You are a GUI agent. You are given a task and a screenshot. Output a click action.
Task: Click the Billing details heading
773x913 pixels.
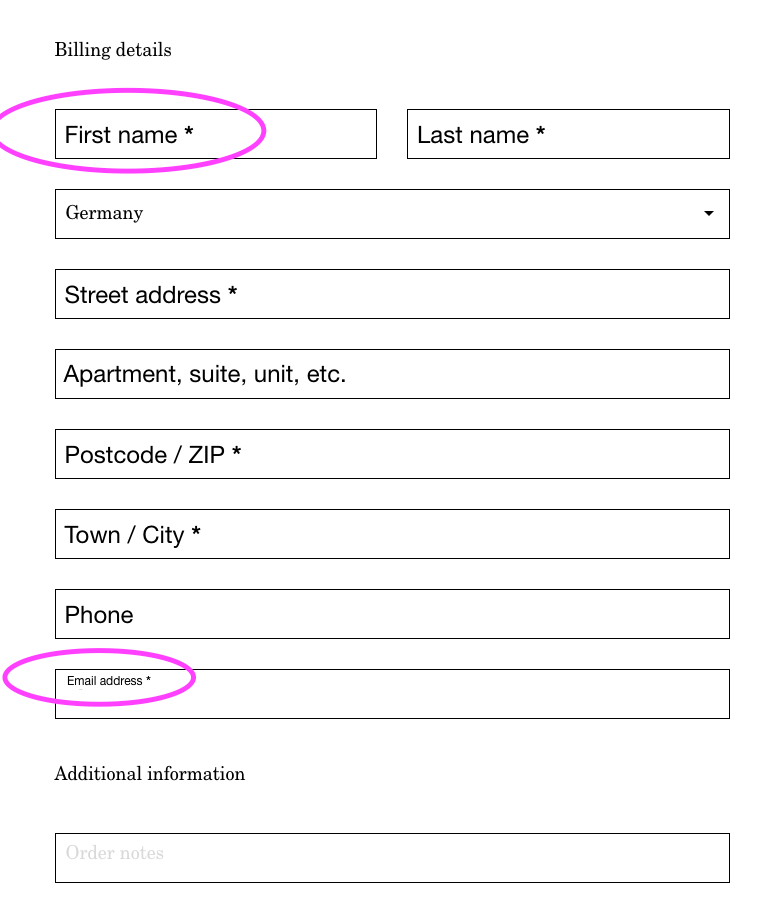tap(113, 50)
